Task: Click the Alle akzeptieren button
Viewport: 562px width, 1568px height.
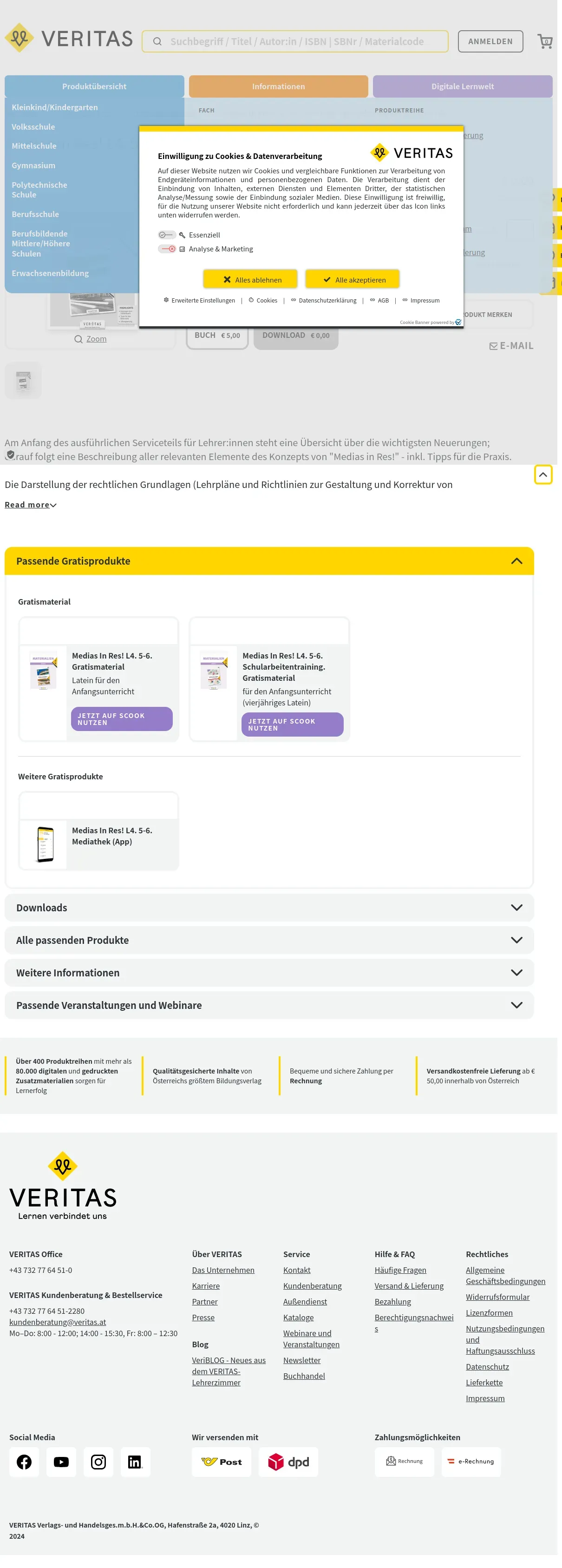Action: point(353,280)
